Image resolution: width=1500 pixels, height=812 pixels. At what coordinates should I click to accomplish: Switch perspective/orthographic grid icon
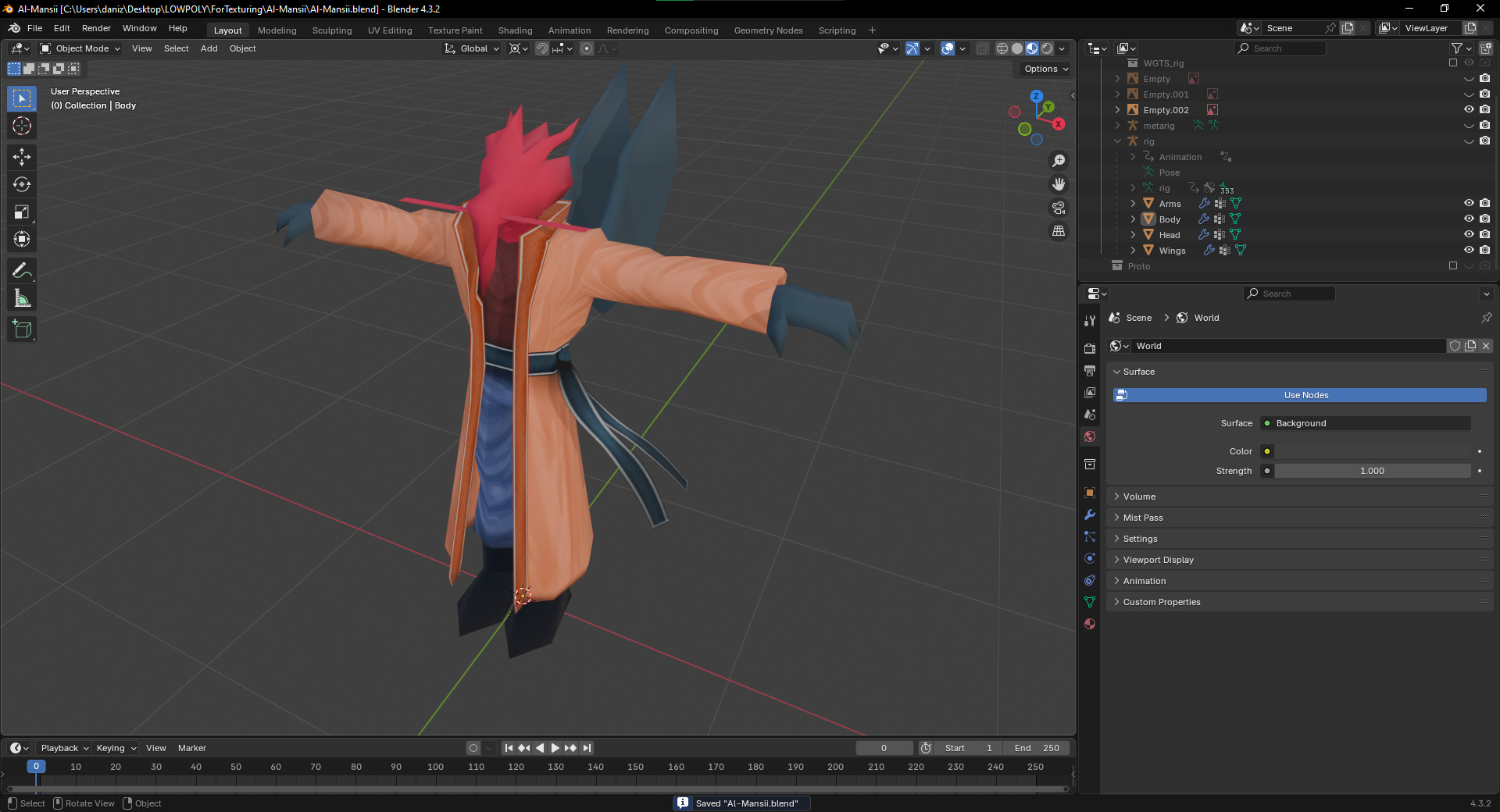(x=1059, y=231)
